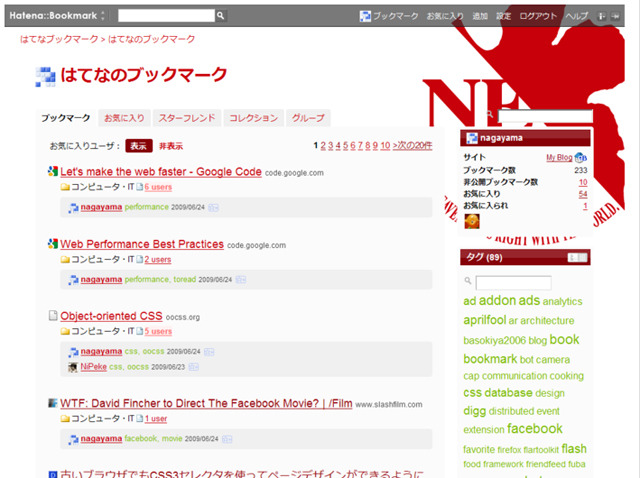Viewport: 640px width, 478px height.
Task: Click NiPeke's avatar thumbnail
Action: point(73,367)
